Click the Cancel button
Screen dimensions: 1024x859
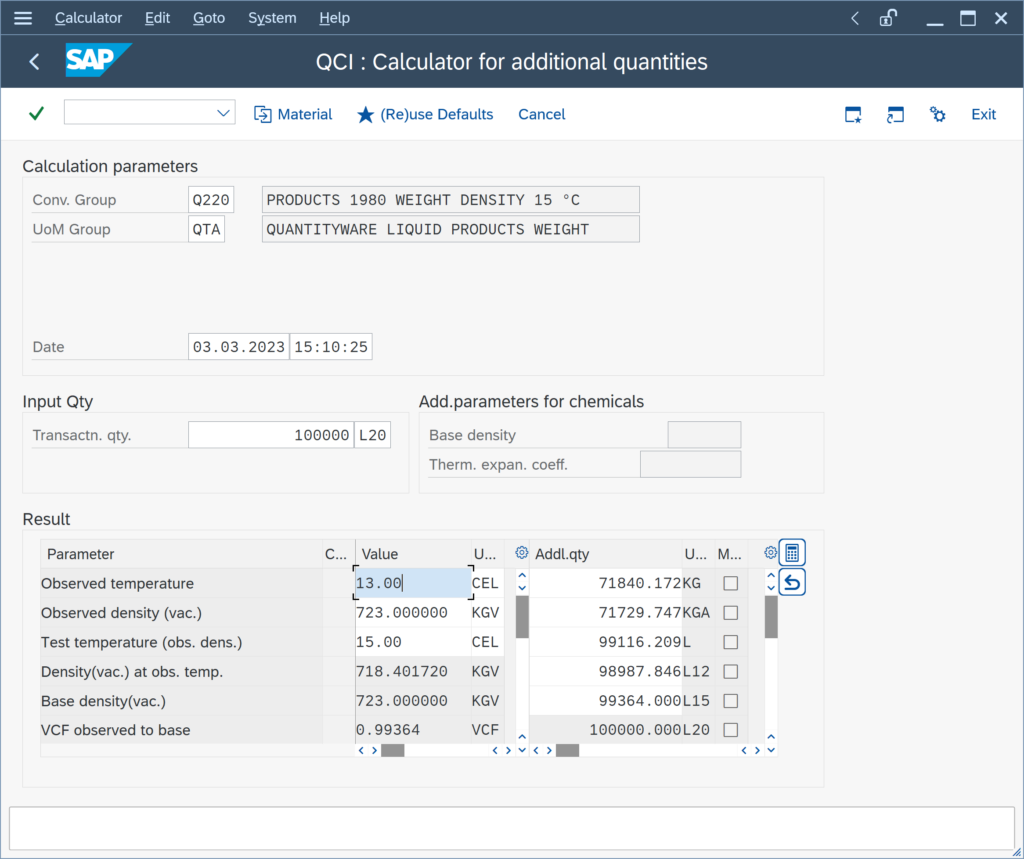541,114
